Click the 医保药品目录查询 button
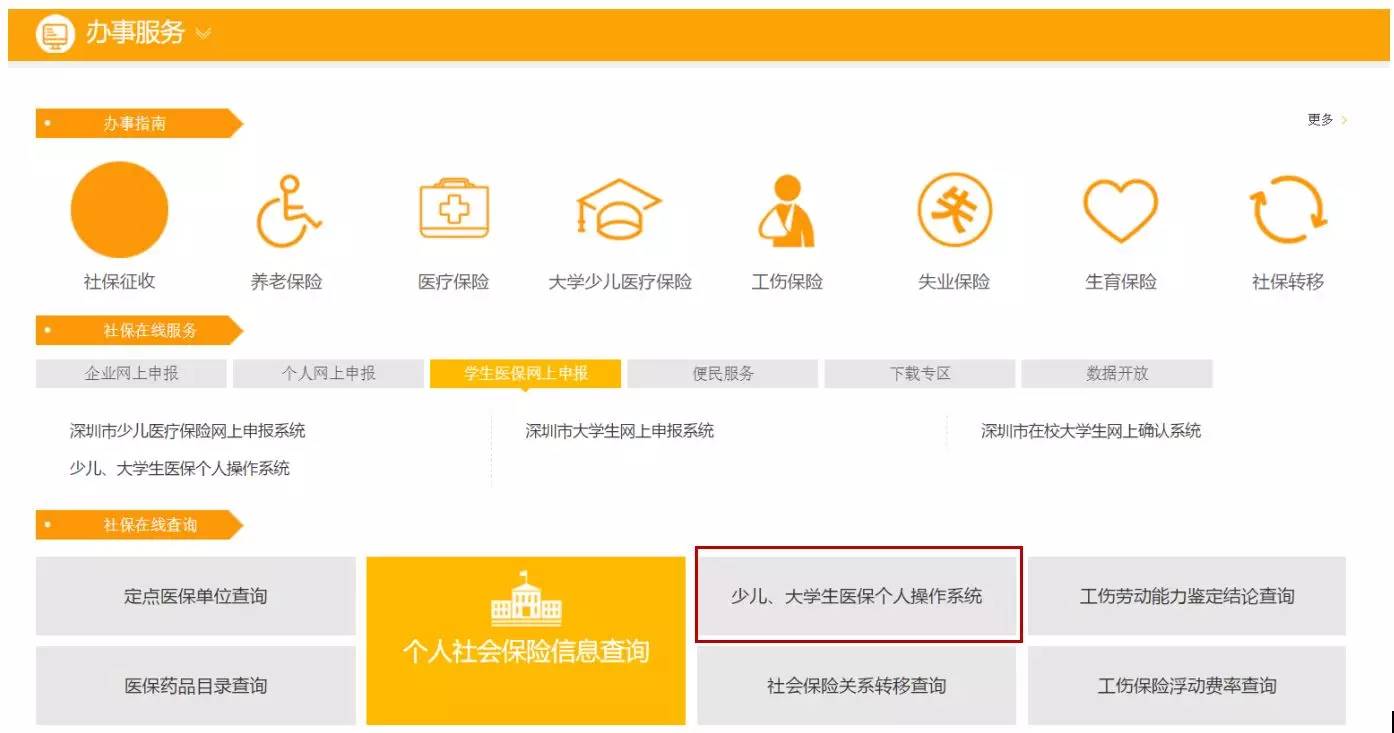 click(196, 686)
